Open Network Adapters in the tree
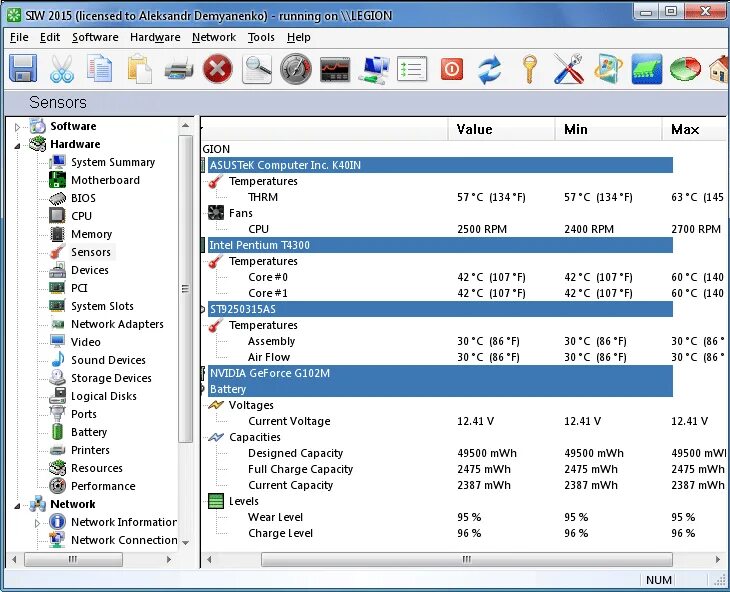This screenshot has height=592, width=730. click(117, 324)
